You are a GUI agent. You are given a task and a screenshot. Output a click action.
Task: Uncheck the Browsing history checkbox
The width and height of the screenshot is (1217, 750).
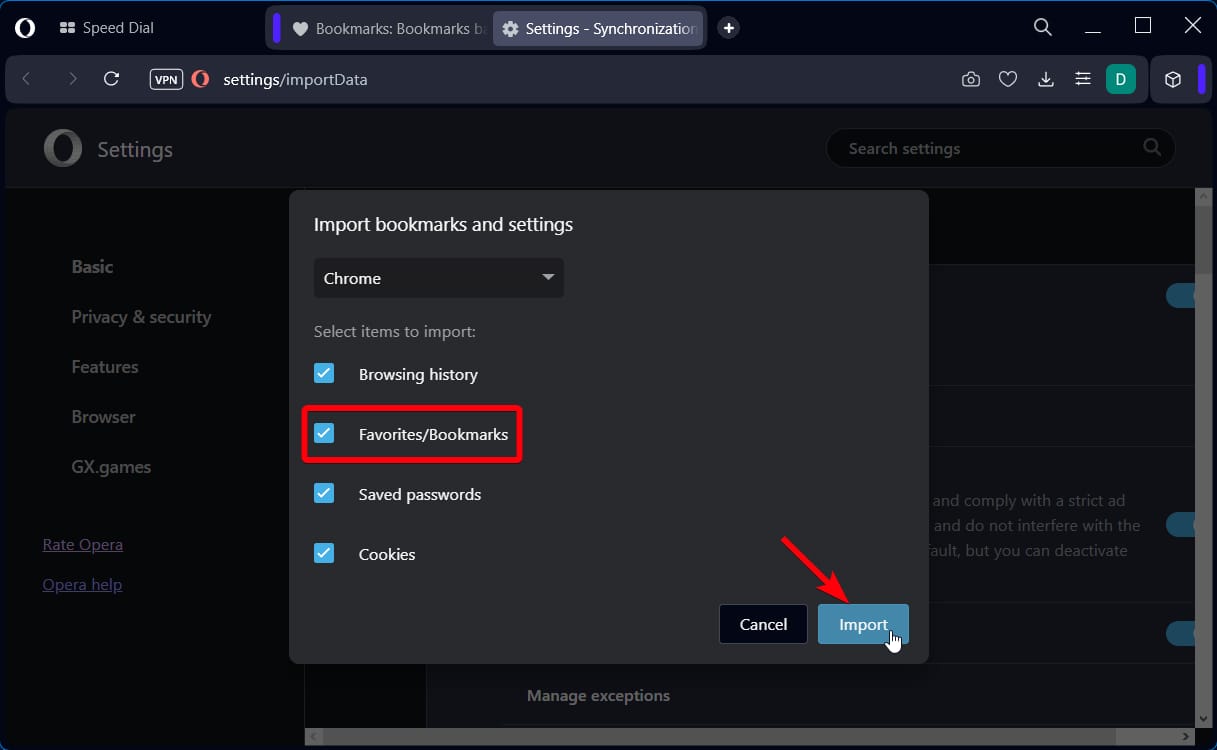(x=324, y=373)
